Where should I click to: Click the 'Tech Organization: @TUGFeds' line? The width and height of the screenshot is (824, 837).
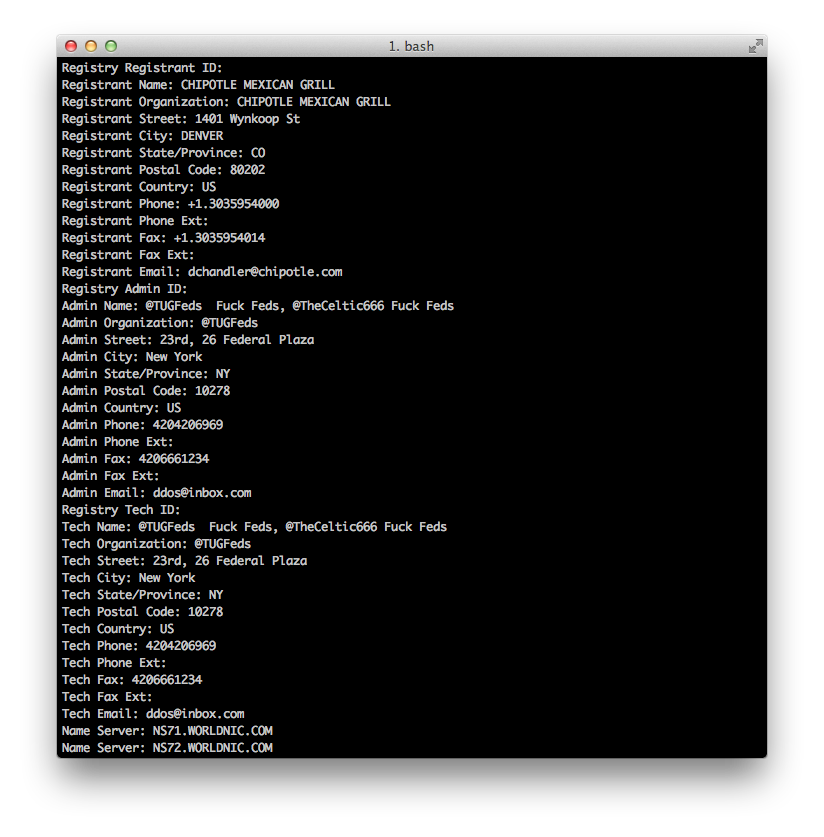tap(156, 544)
